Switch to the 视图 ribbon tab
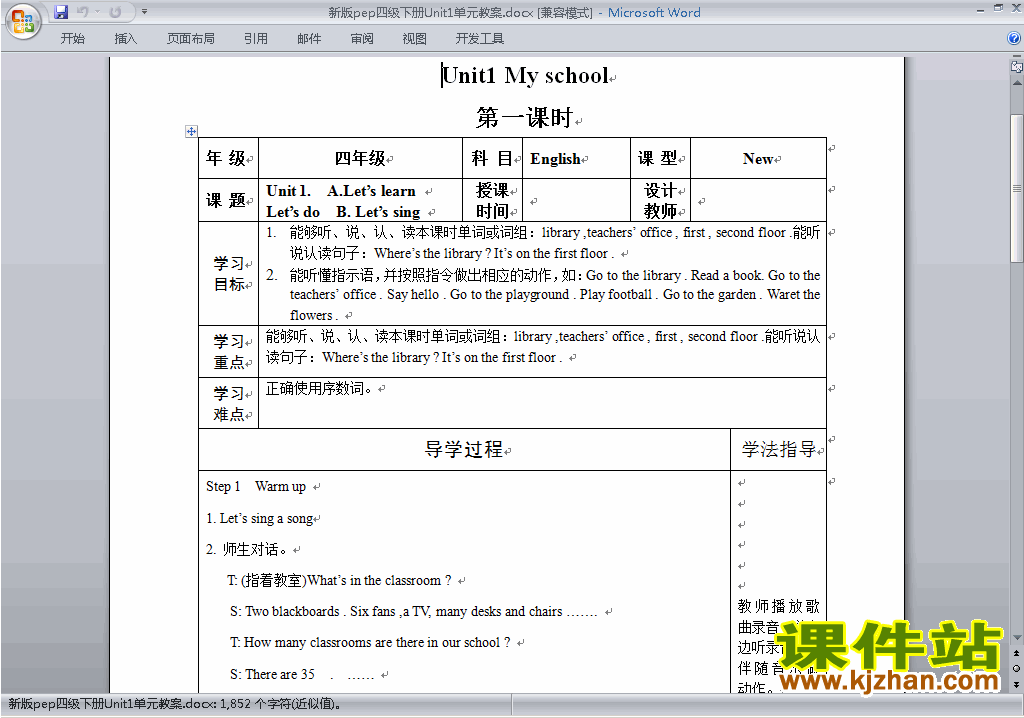The image size is (1024, 718). [x=415, y=39]
